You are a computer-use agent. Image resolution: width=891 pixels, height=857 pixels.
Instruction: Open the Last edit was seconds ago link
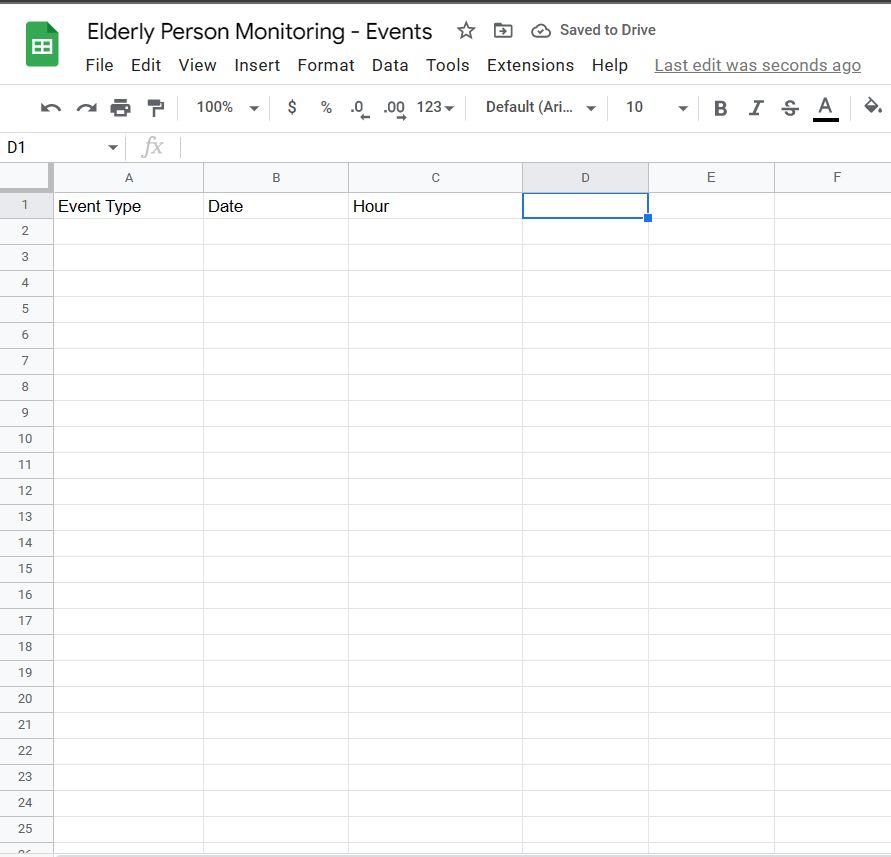tap(757, 65)
